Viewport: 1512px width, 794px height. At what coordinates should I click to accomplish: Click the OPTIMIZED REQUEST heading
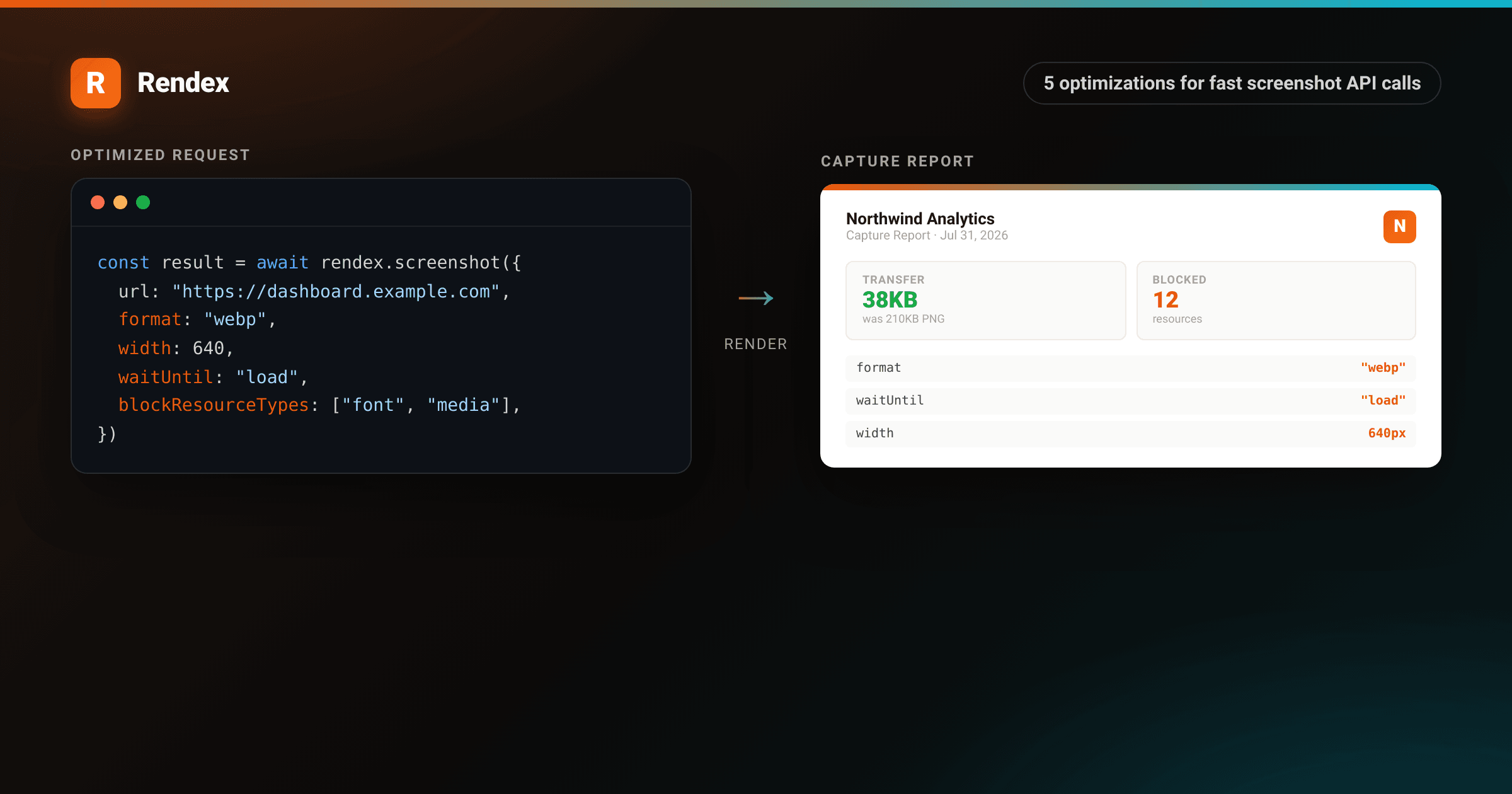pos(161,155)
